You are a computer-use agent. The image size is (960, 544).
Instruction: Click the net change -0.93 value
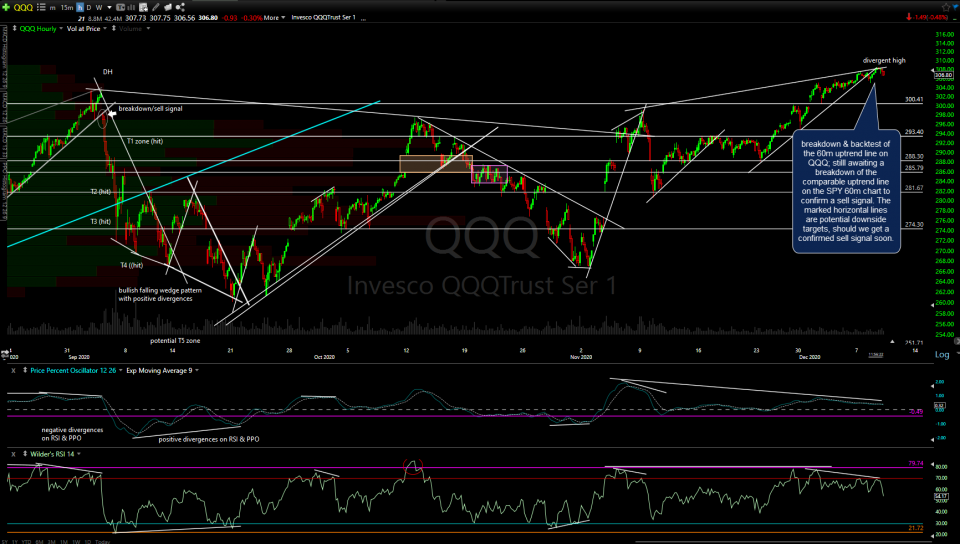(230, 18)
